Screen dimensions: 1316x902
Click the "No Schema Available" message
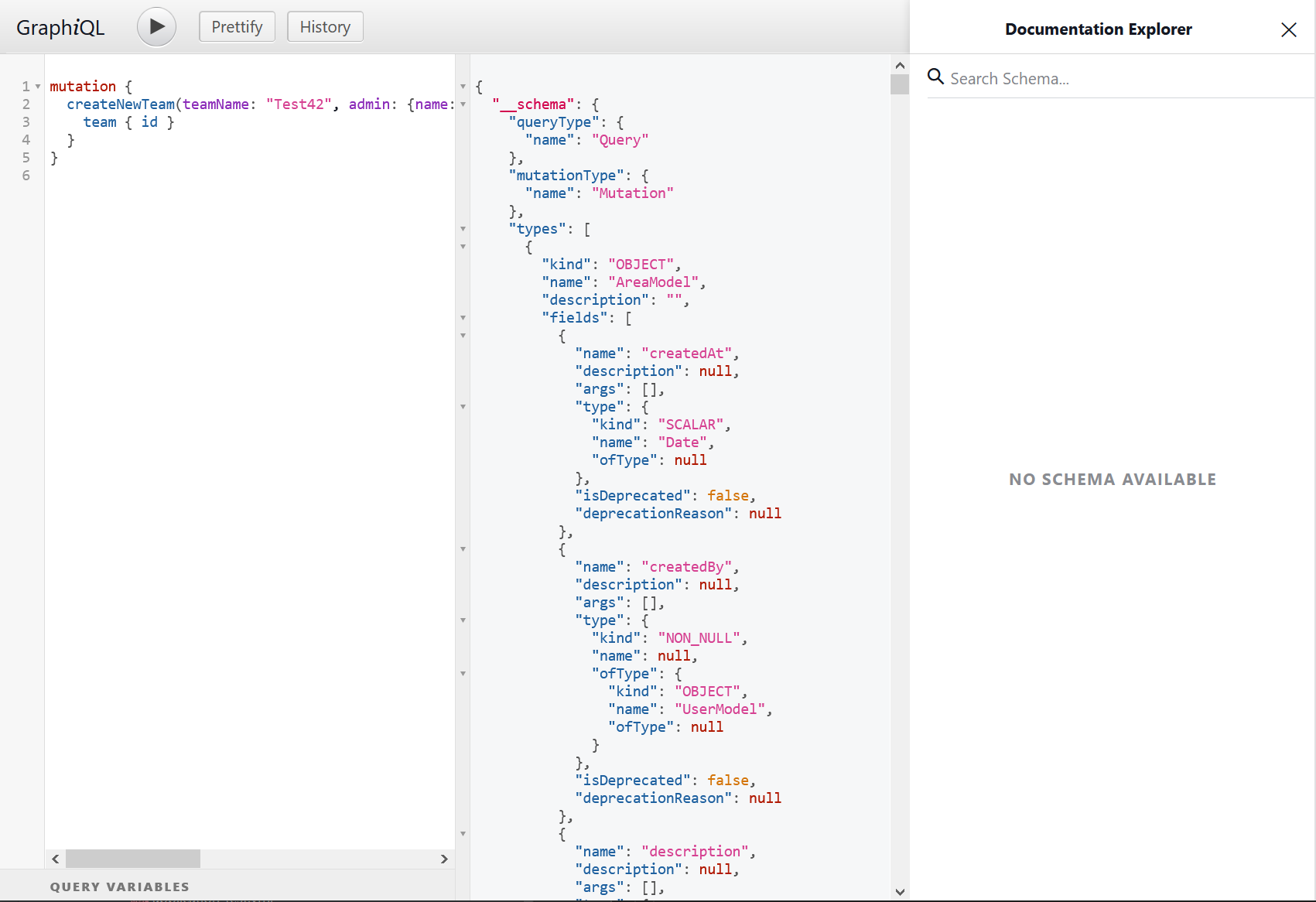[1113, 480]
